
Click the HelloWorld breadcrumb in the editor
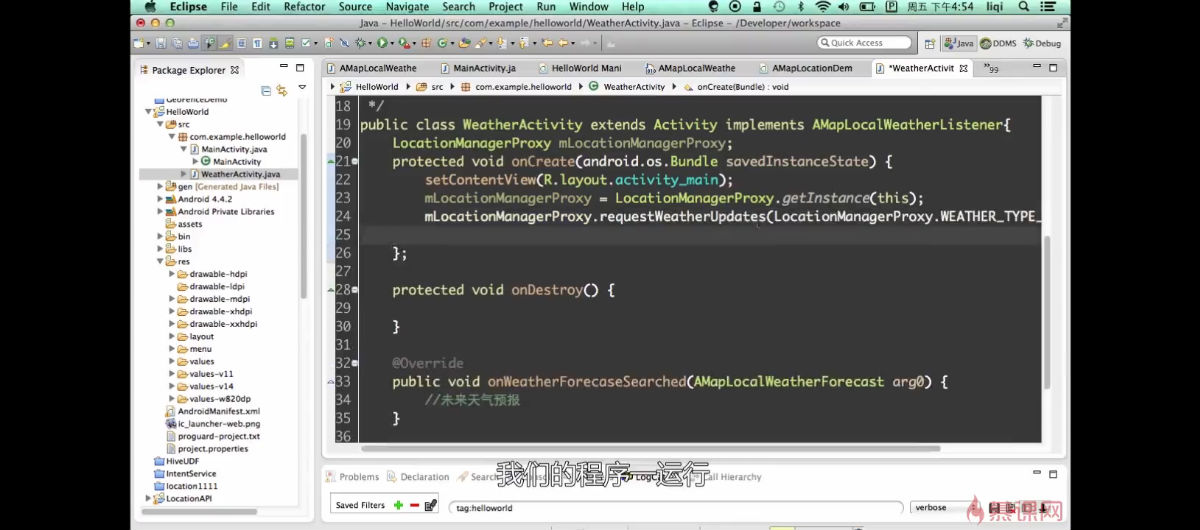pyautogui.click(x=370, y=87)
